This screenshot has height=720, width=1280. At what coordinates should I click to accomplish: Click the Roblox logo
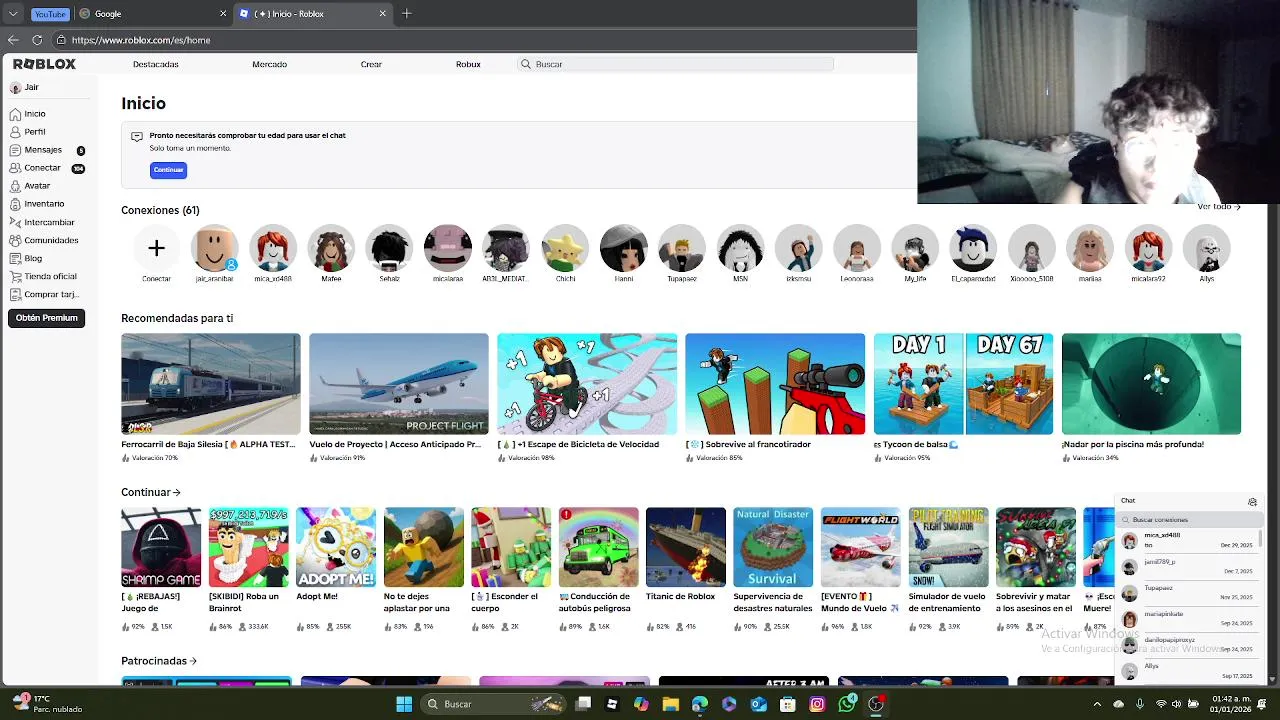coord(44,64)
